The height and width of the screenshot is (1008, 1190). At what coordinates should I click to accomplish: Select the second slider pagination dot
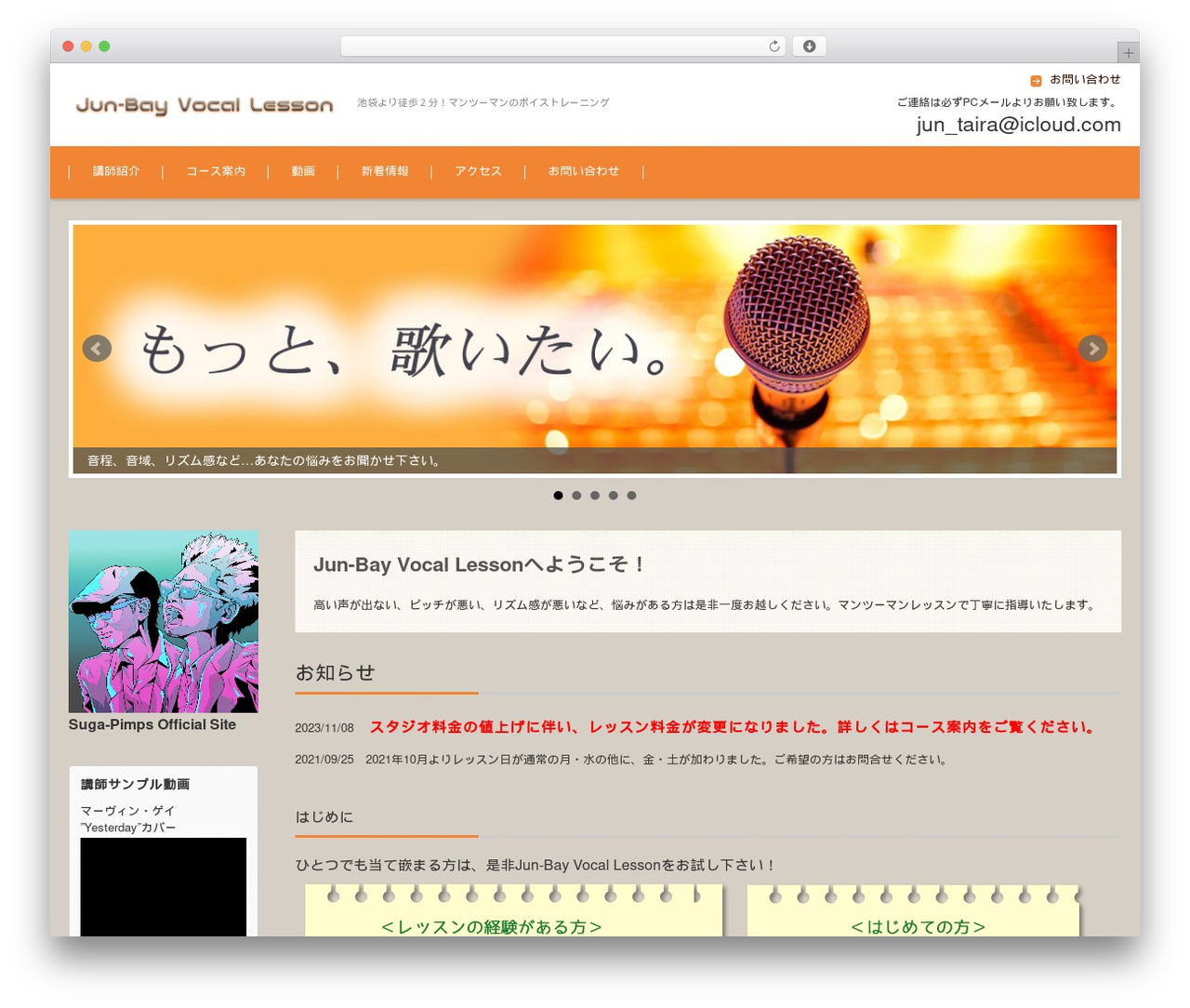[576, 496]
